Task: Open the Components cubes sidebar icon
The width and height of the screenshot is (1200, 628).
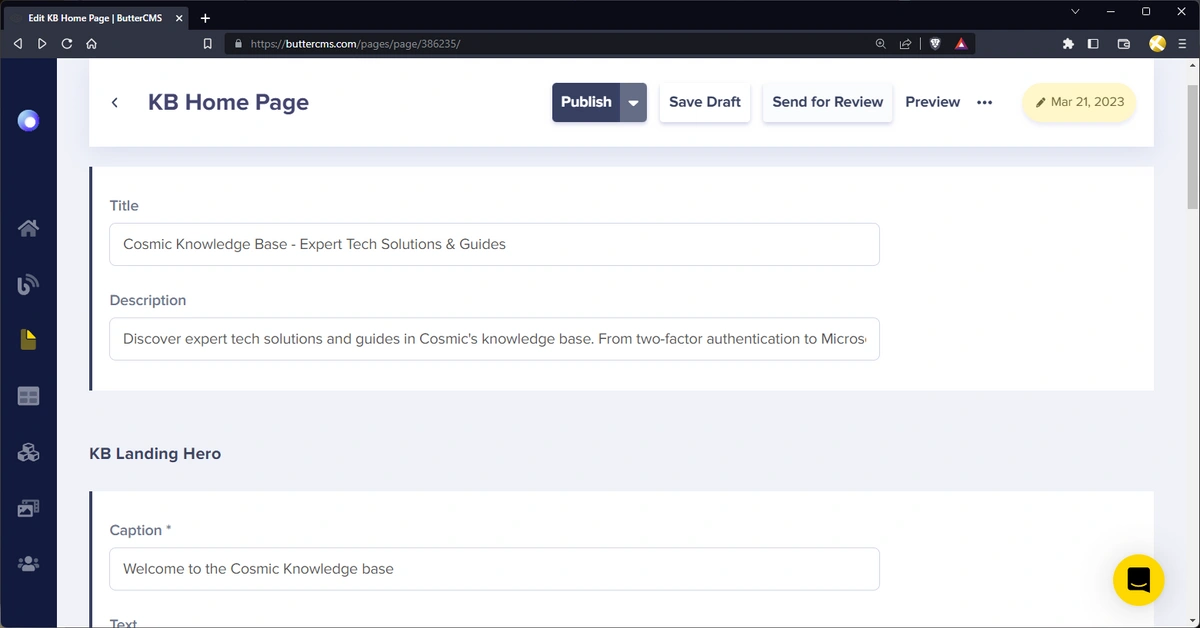Action: [28, 452]
